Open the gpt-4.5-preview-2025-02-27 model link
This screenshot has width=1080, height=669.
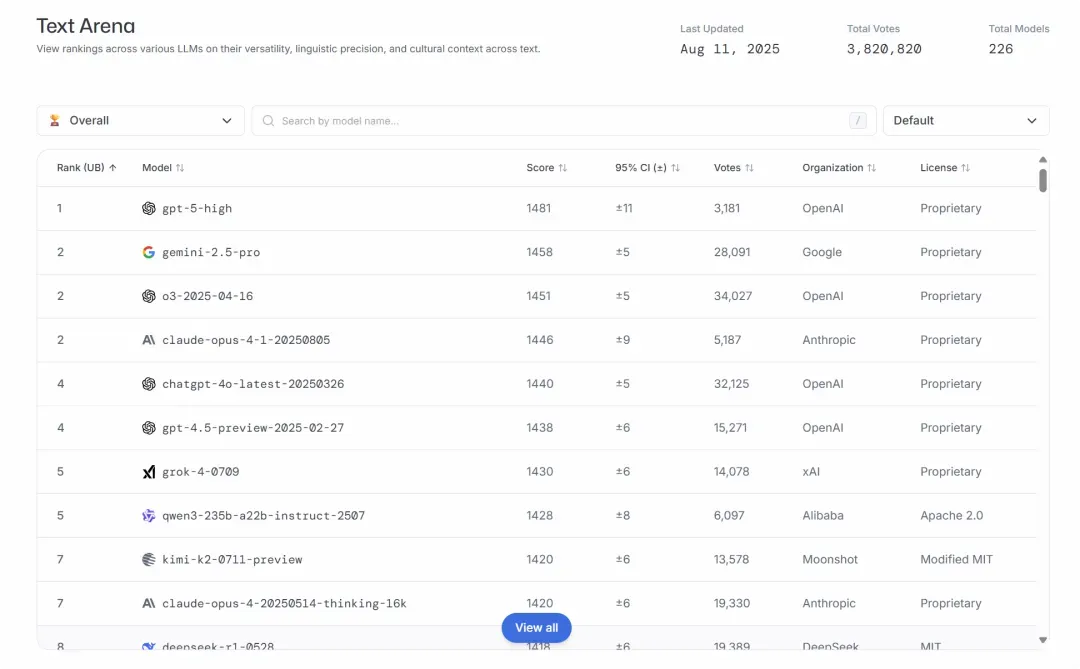point(253,428)
